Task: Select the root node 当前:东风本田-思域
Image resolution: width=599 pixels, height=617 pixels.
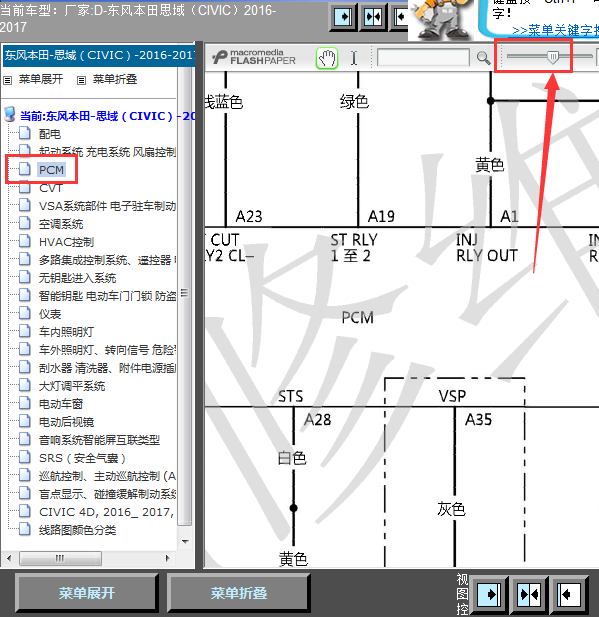Action: point(107,116)
